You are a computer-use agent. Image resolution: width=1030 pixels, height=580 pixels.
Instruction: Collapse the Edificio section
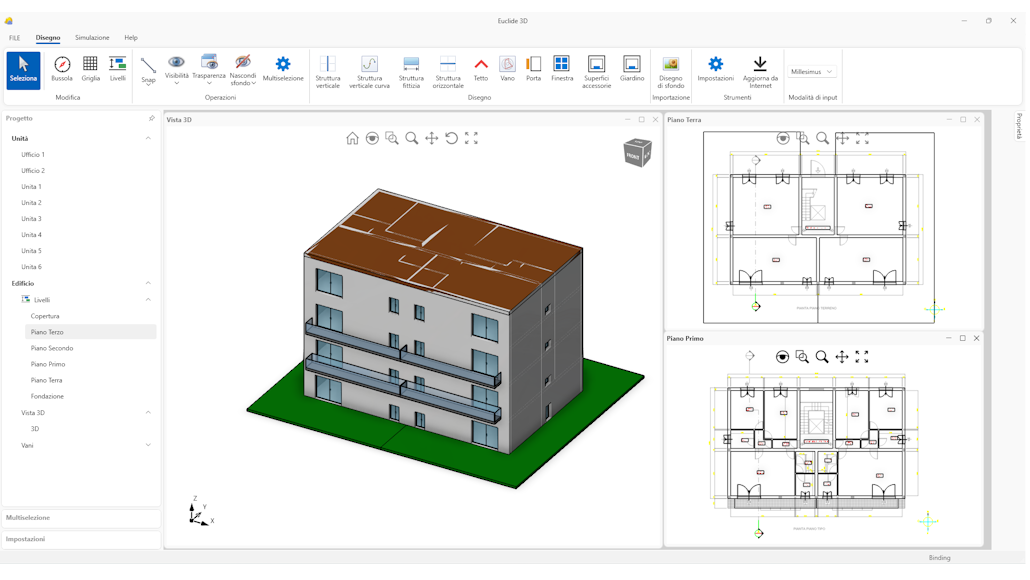coord(148,283)
